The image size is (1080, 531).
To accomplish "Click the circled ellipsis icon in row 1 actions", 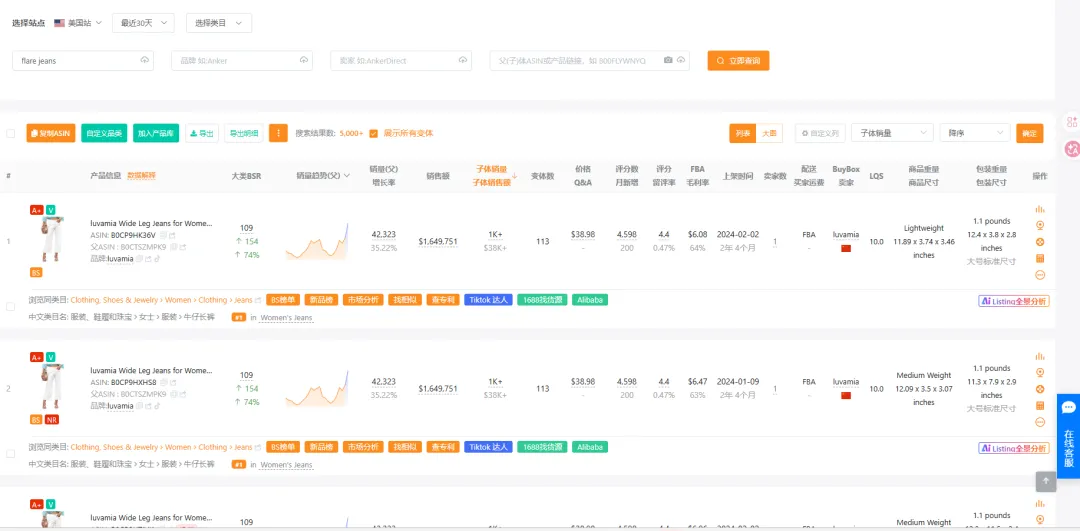I will click(x=1040, y=275).
